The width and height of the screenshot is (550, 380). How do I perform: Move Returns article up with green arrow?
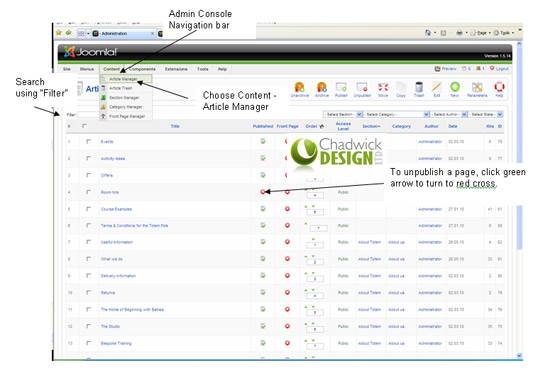[x=306, y=291]
